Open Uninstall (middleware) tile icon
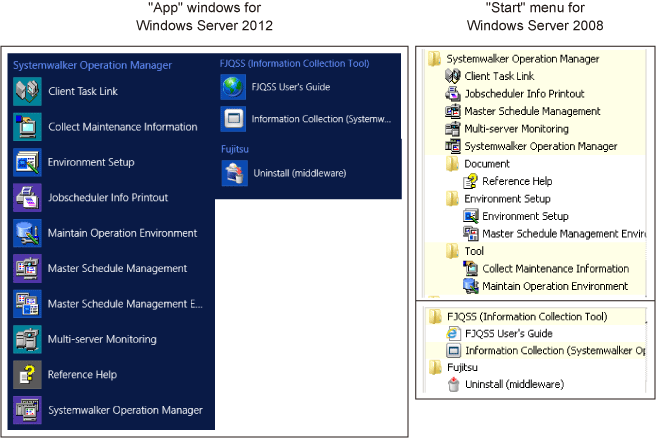The width and height of the screenshot is (656, 438). tap(235, 173)
